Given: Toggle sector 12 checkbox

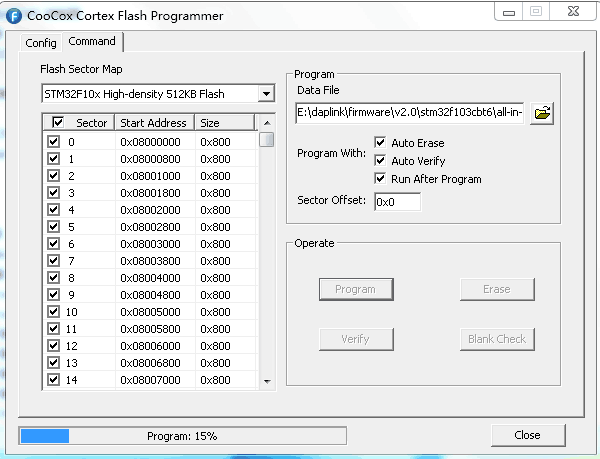Looking at the screenshot, I should (54, 346).
